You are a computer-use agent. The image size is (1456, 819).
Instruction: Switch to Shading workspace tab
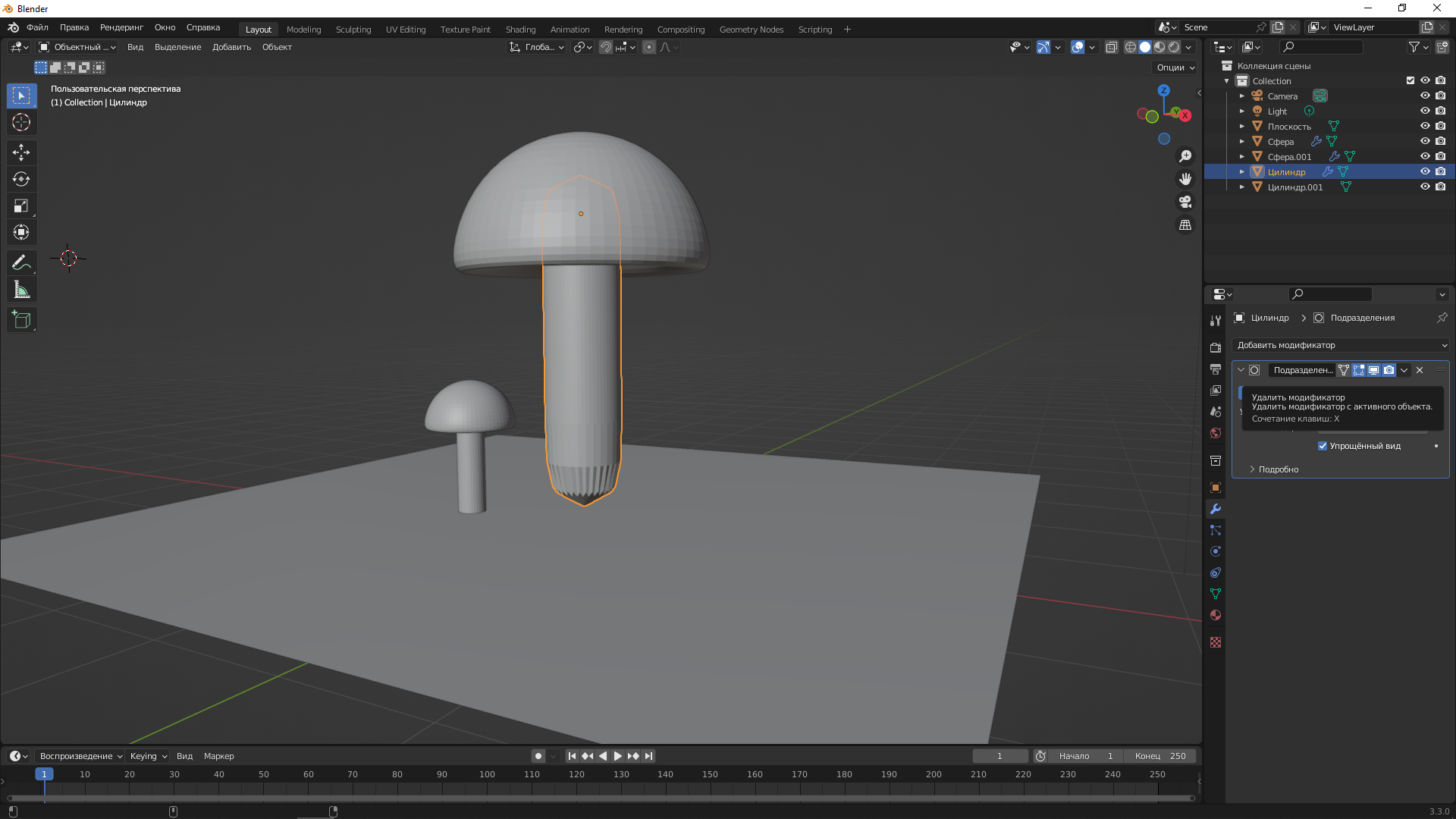point(520,30)
